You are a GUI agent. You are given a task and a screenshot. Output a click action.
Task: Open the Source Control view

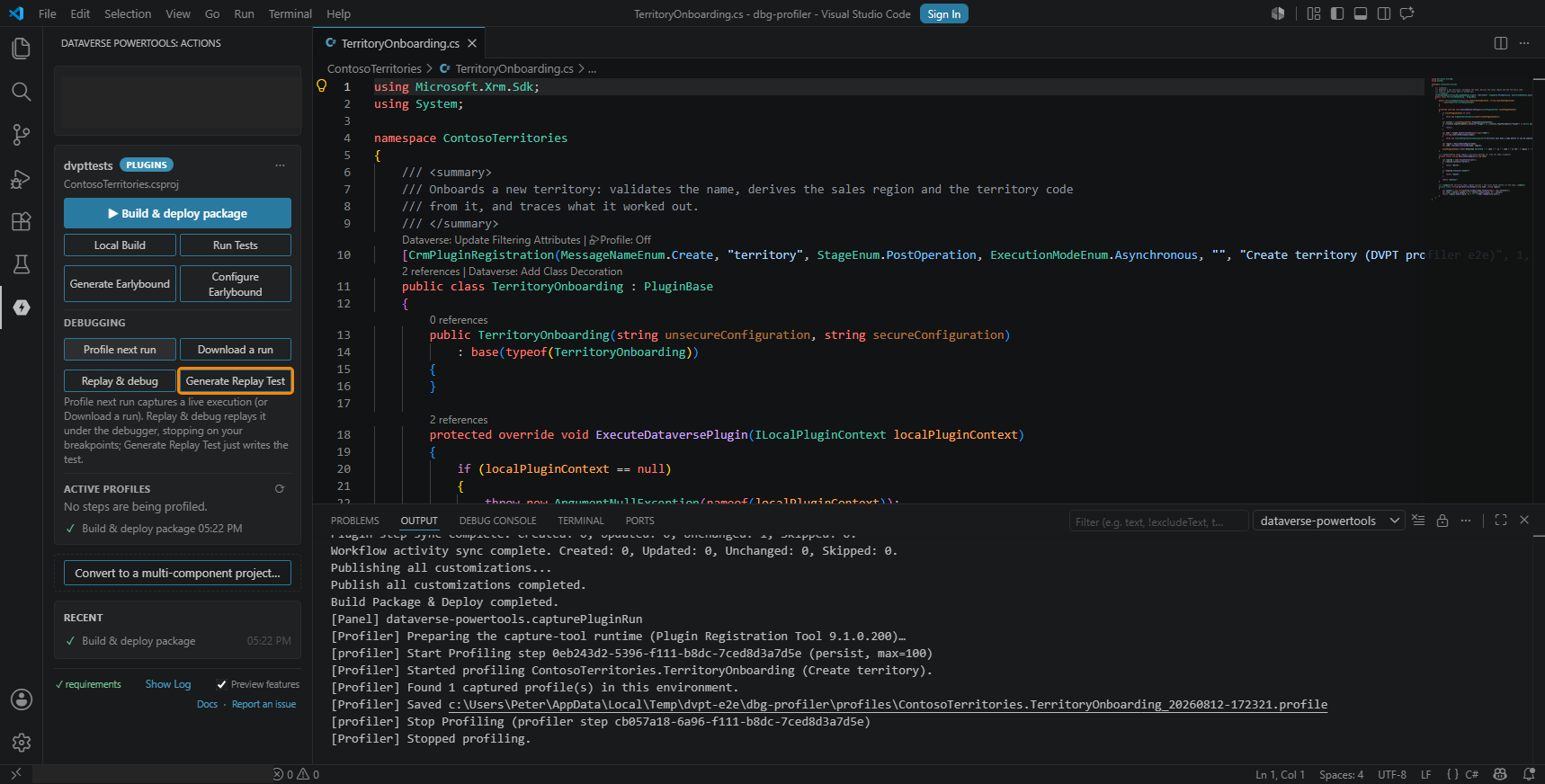click(x=21, y=135)
